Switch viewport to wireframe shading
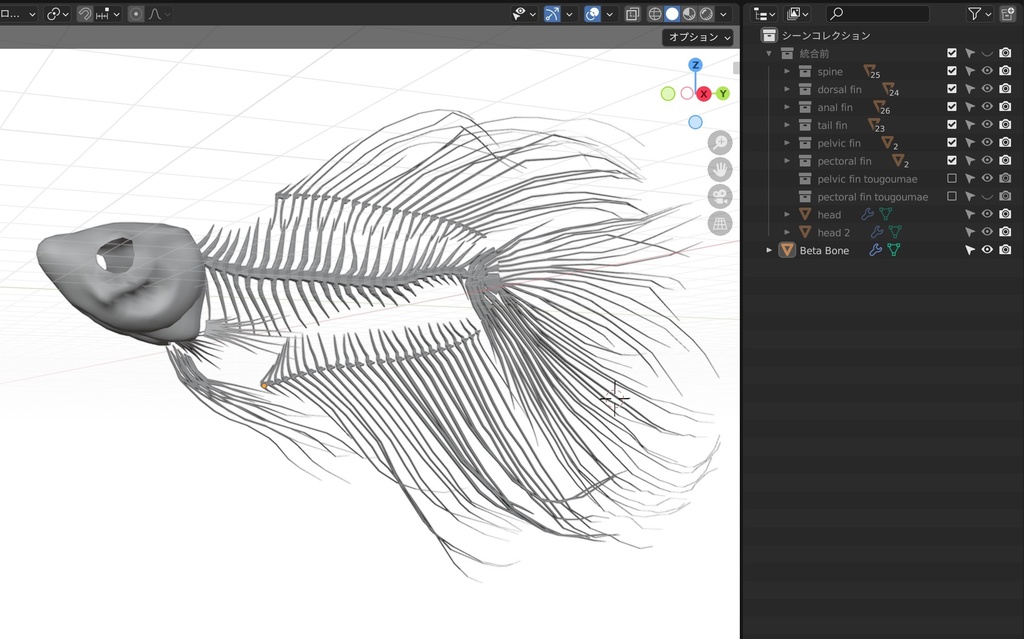Viewport: 1024px width, 639px height. pyautogui.click(x=655, y=13)
